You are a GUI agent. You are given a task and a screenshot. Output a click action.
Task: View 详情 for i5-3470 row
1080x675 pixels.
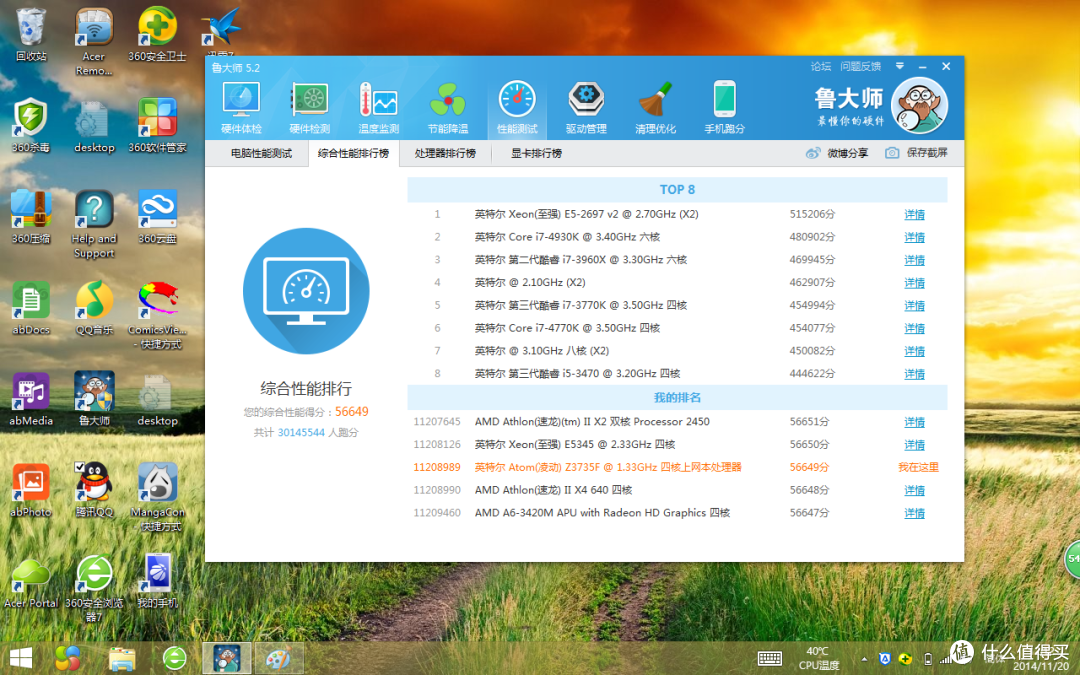tap(914, 373)
